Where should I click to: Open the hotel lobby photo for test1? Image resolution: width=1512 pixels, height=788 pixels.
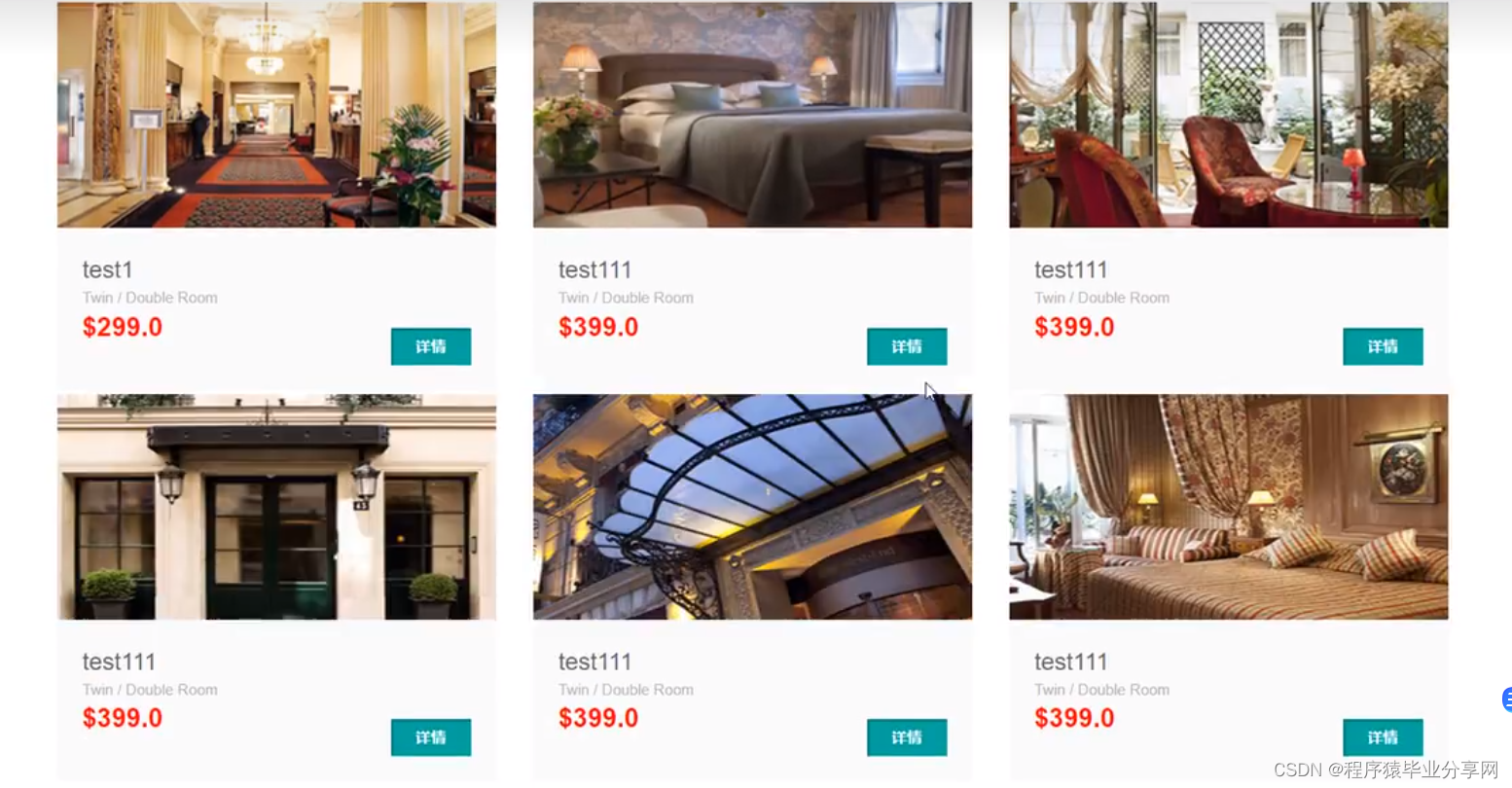click(276, 115)
